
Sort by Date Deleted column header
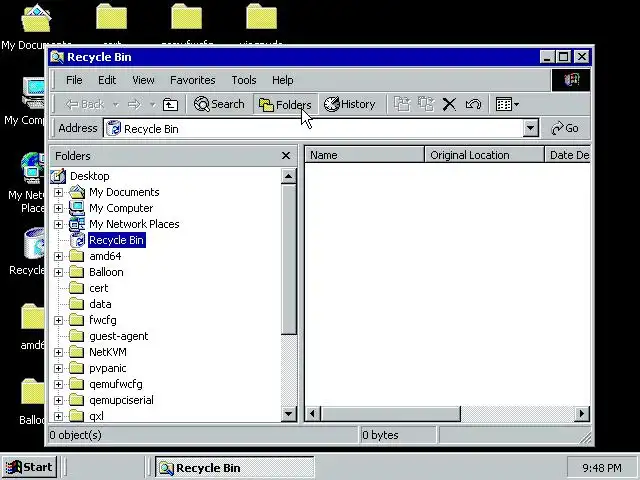coord(568,155)
